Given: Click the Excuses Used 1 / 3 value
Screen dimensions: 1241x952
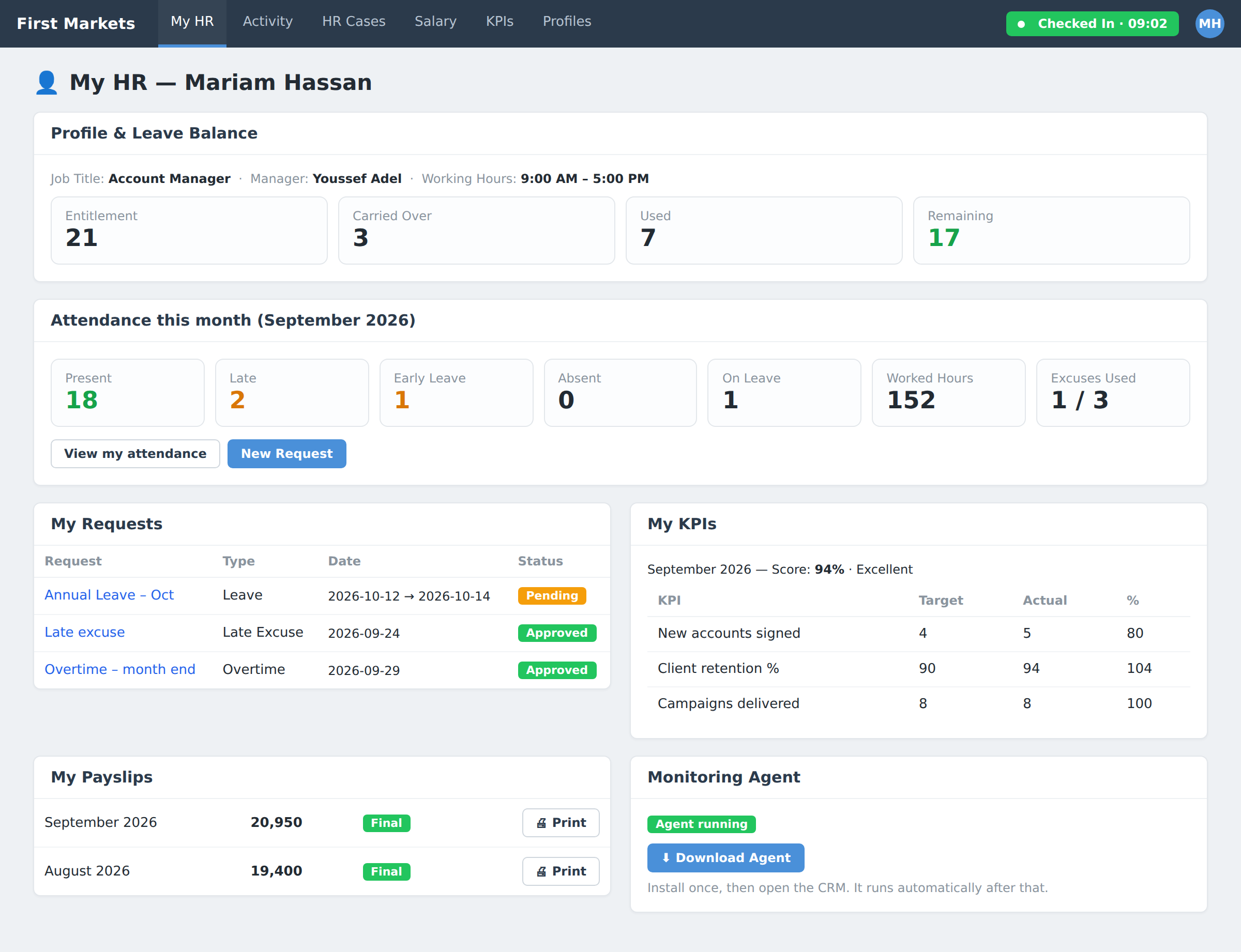Looking at the screenshot, I should coord(1080,400).
